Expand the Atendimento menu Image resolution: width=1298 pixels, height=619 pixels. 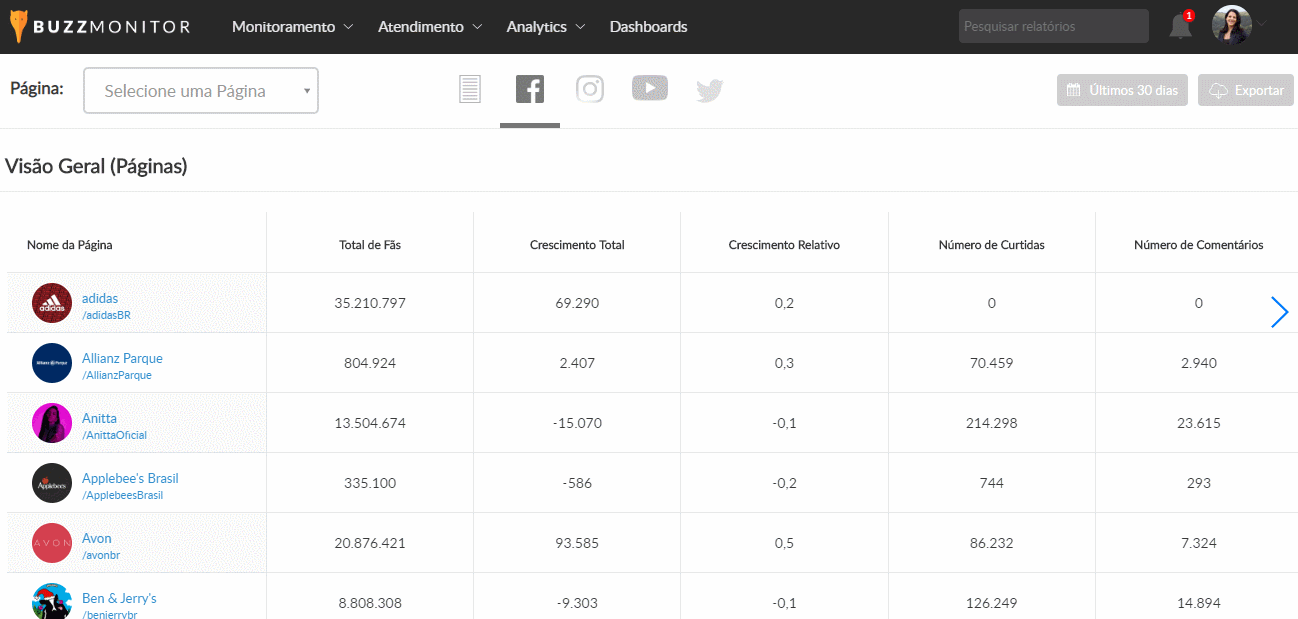430,27
